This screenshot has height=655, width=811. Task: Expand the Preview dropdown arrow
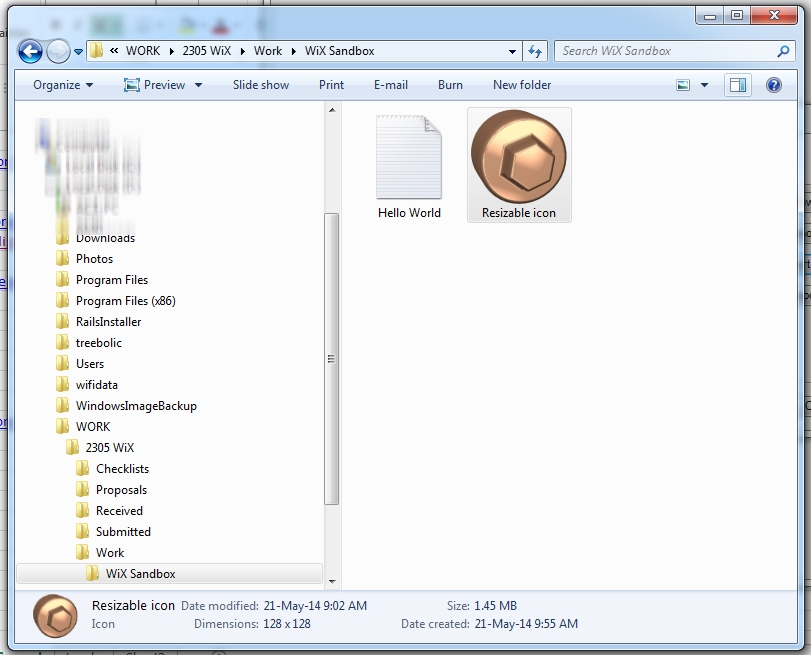pos(198,85)
